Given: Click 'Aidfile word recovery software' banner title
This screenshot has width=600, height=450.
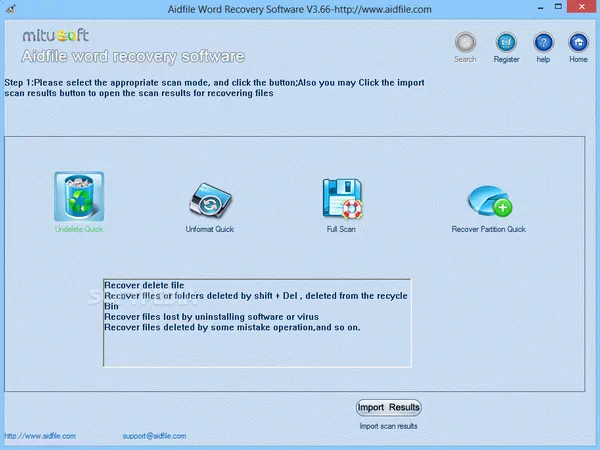Looking at the screenshot, I should [133, 56].
